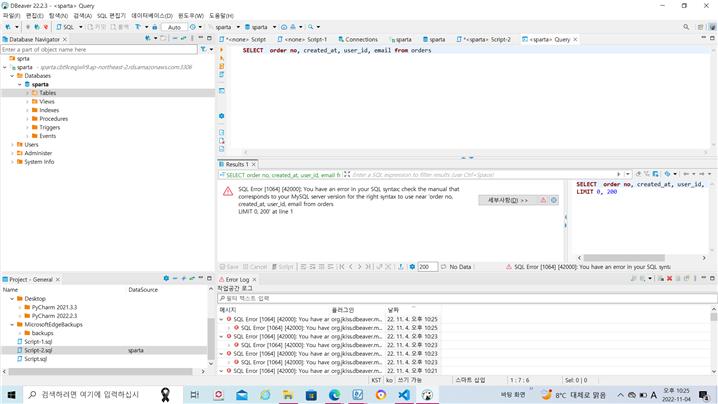Click the Error Log filter text field
Image resolution: width=718 pixels, height=404 pixels.
click(x=467, y=298)
